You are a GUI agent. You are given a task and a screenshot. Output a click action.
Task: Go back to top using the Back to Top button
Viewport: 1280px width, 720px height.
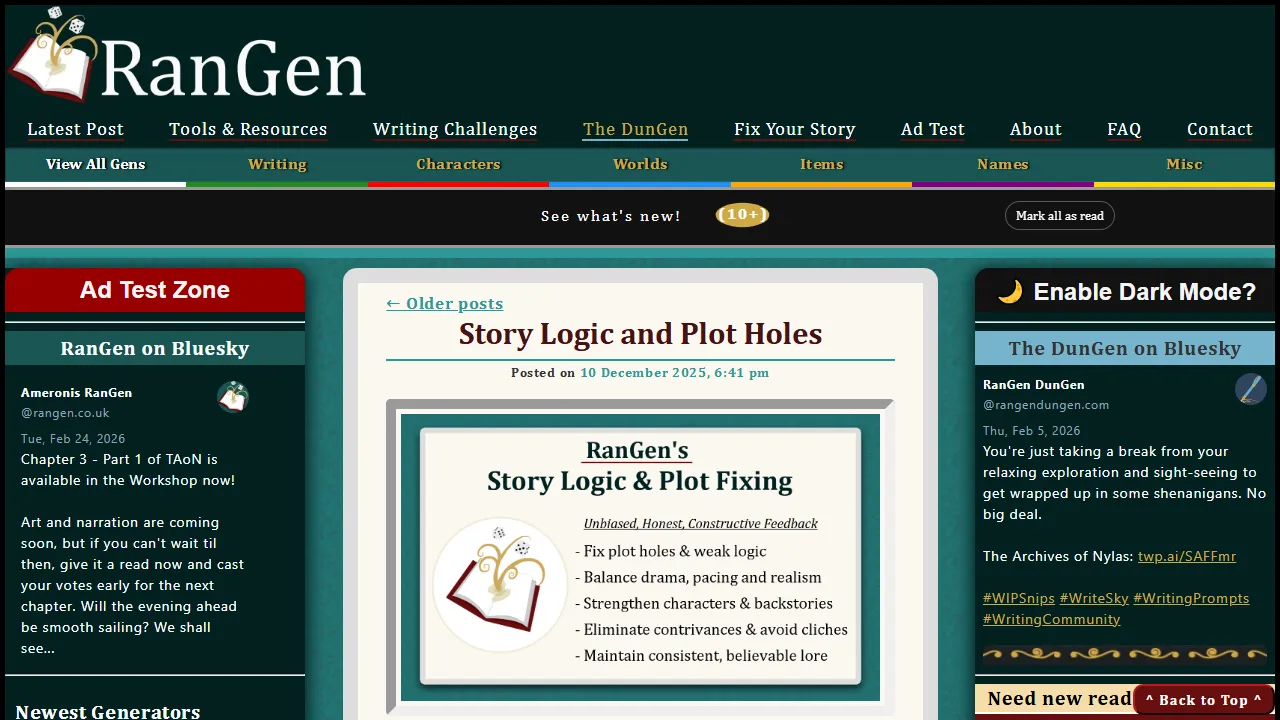(1204, 699)
